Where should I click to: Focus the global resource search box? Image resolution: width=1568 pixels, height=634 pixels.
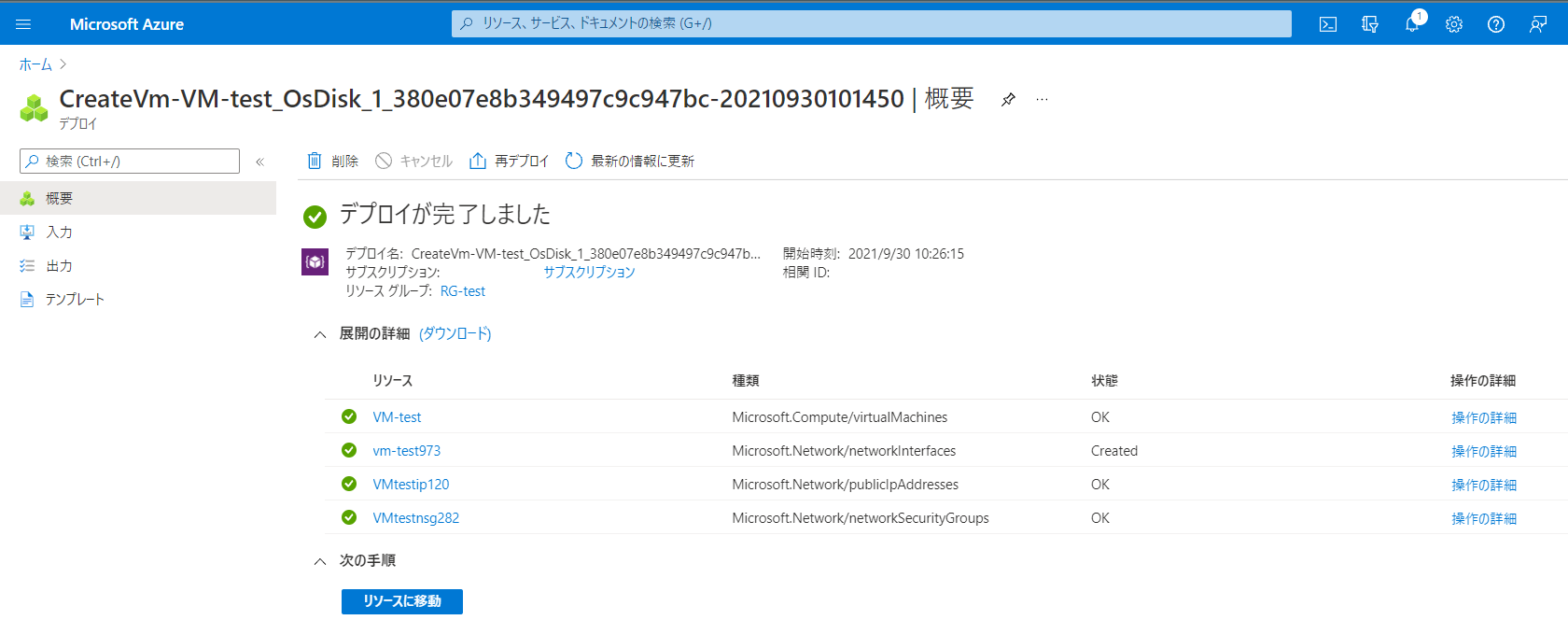(871, 23)
